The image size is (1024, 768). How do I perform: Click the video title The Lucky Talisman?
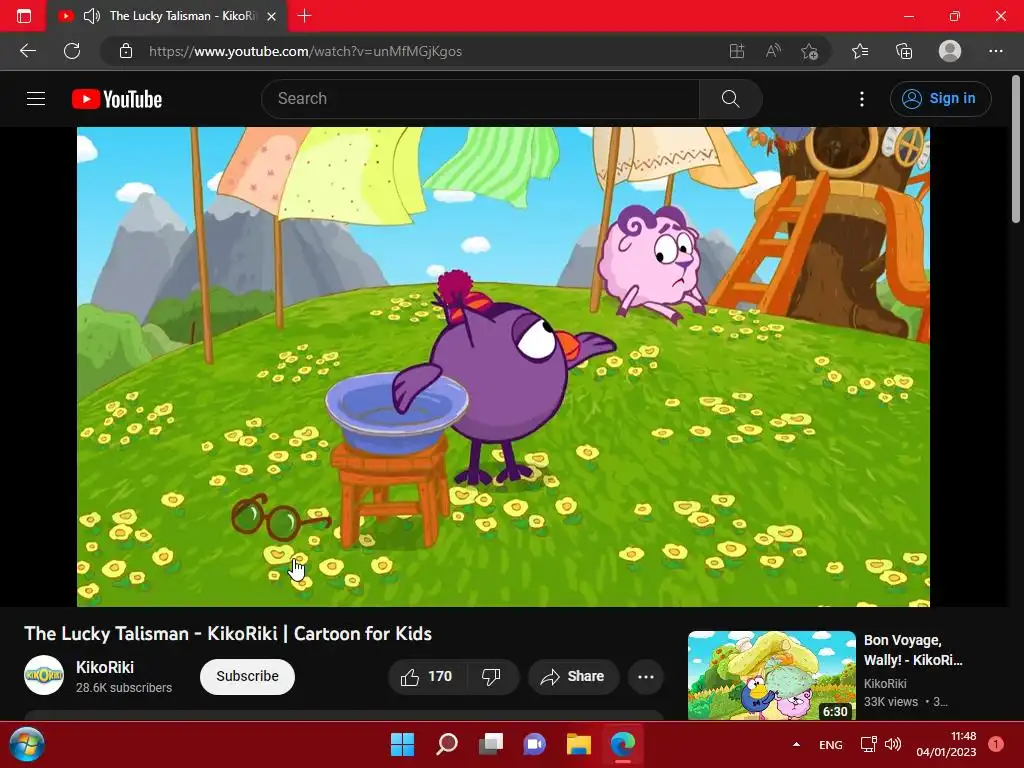[228, 633]
